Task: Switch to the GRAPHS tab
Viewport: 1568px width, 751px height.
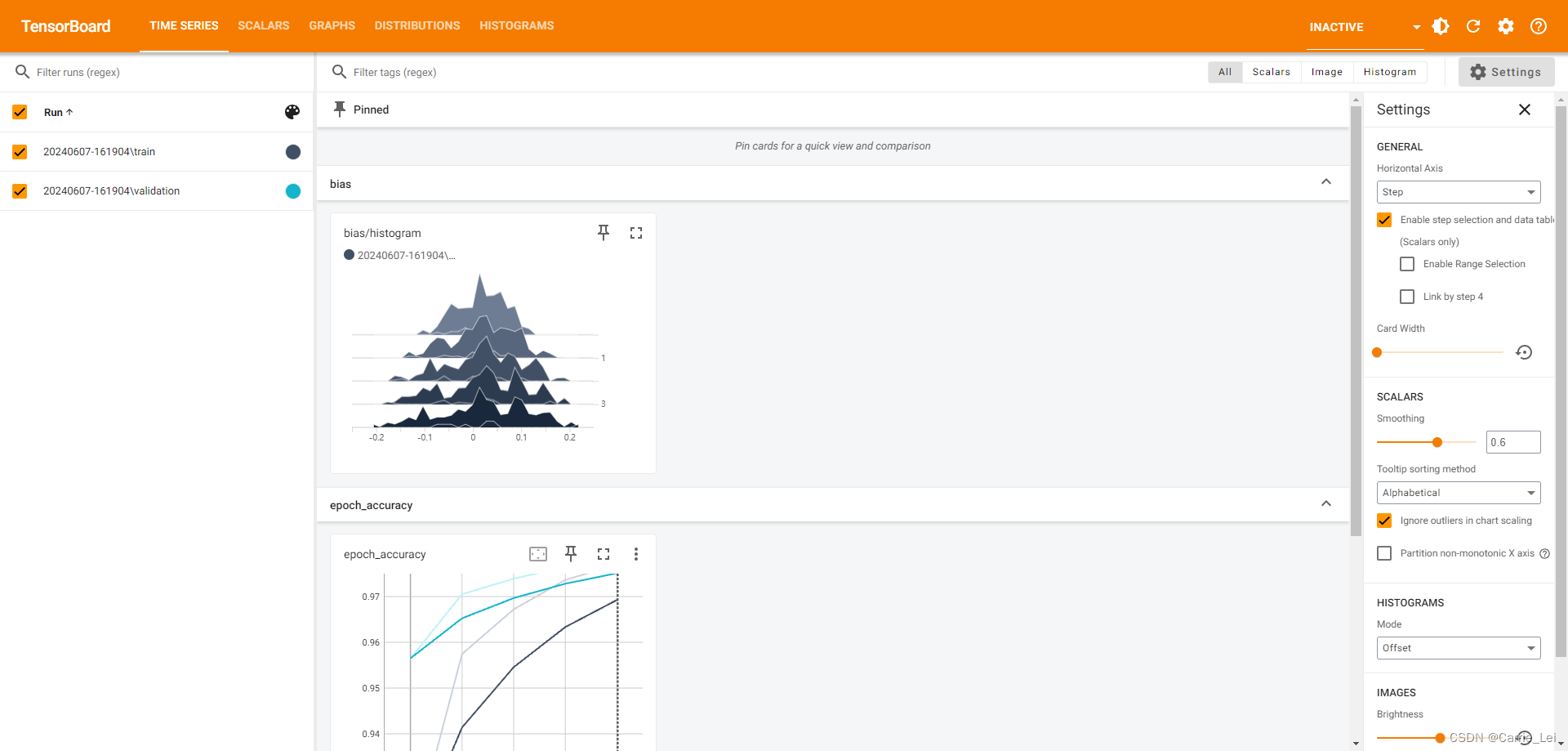Action: 332,26
